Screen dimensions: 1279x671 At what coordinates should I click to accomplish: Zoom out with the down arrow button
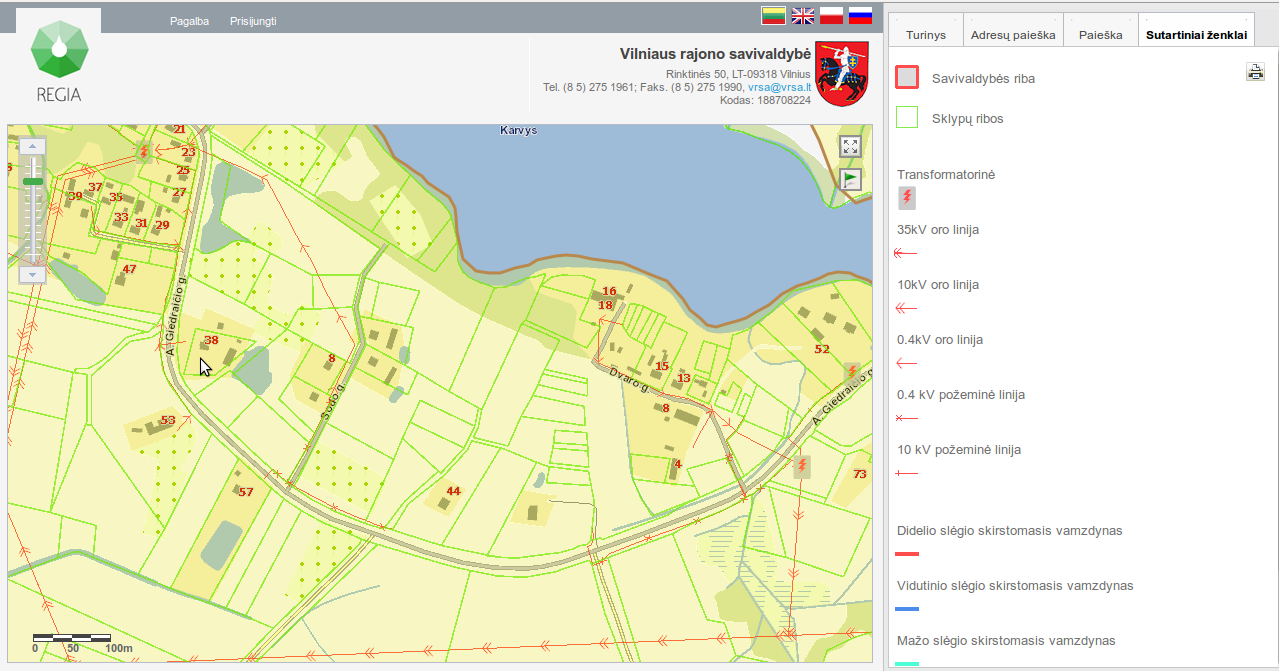pos(33,274)
